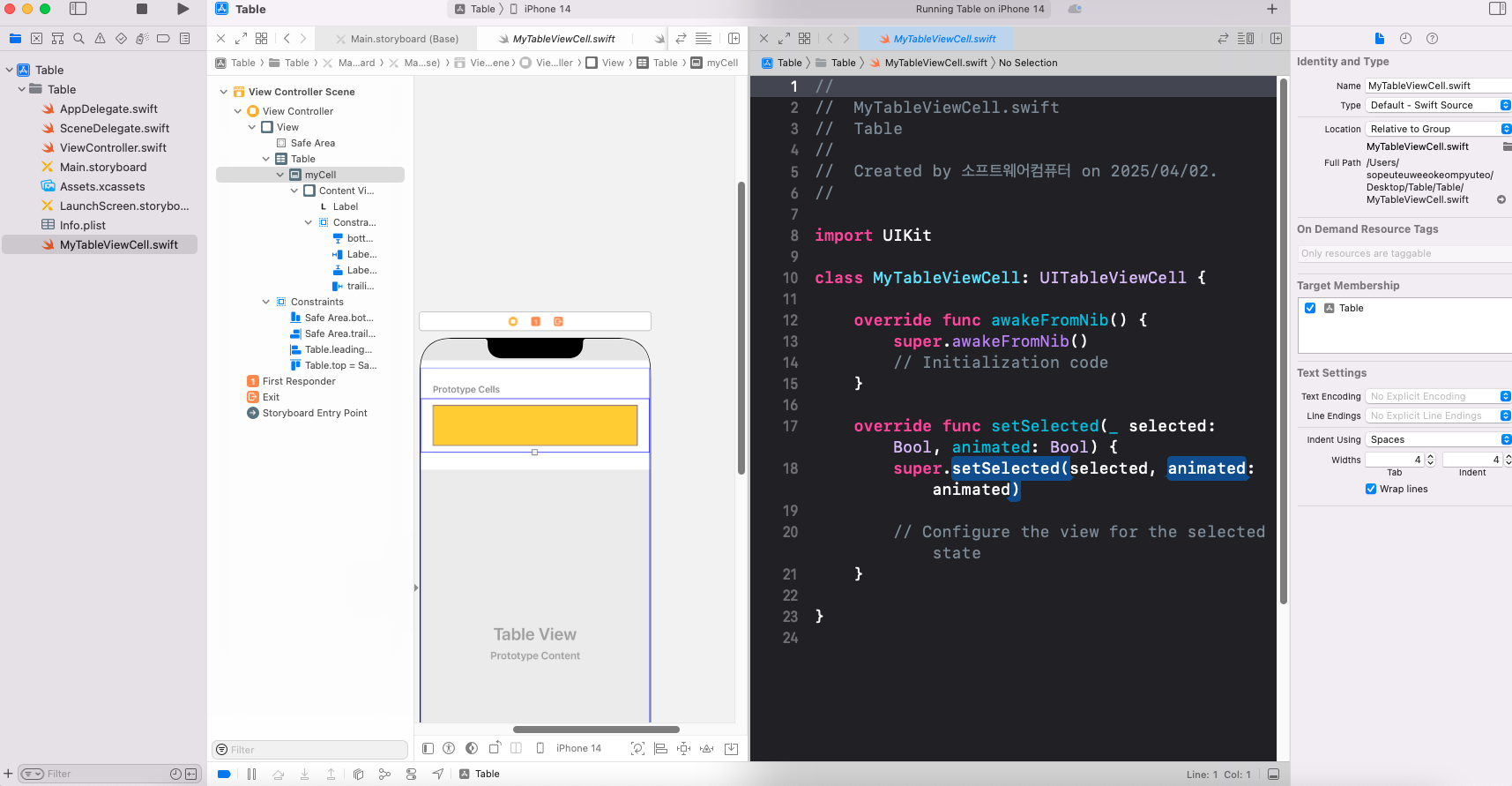Image resolution: width=1512 pixels, height=786 pixels.
Task: Switch canvas appearance with the half-circle icon
Action: tap(472, 749)
